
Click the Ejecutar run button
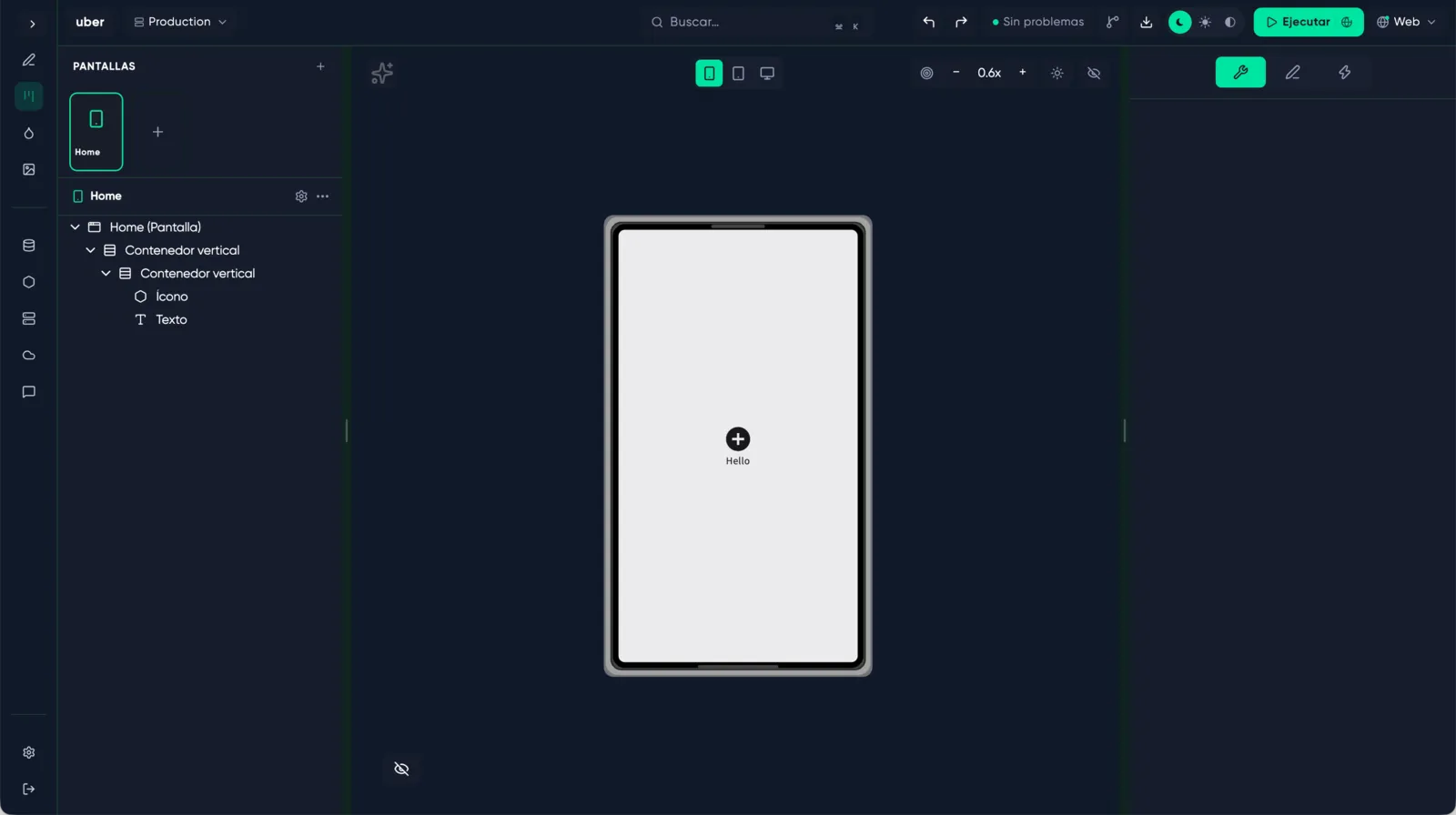(1309, 22)
